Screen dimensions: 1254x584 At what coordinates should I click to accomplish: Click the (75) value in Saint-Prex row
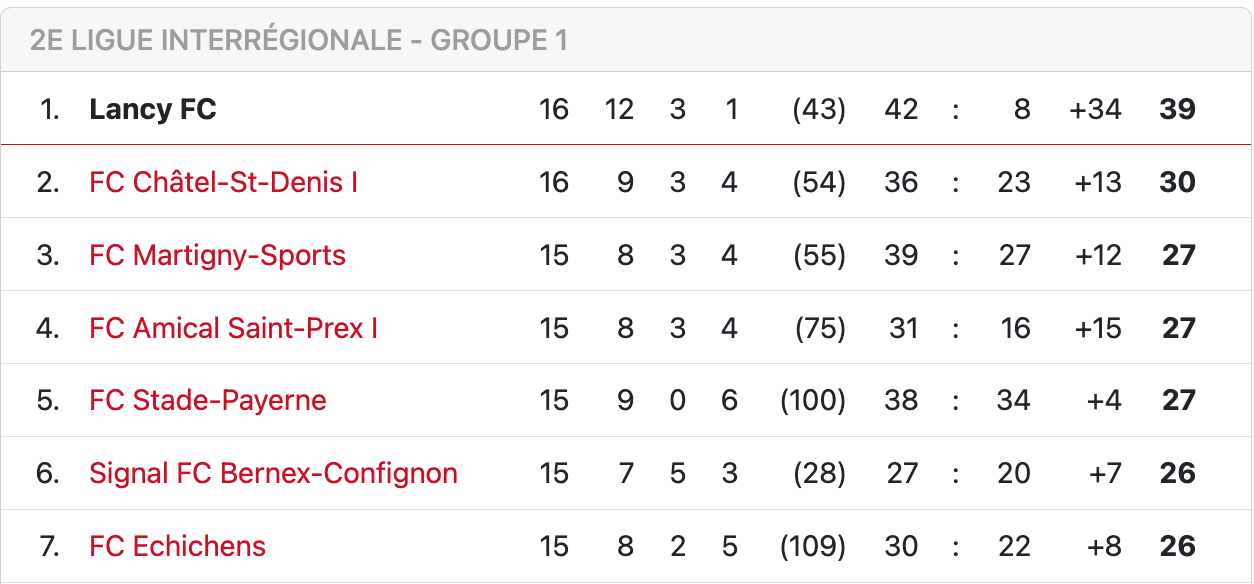pyautogui.click(x=819, y=328)
